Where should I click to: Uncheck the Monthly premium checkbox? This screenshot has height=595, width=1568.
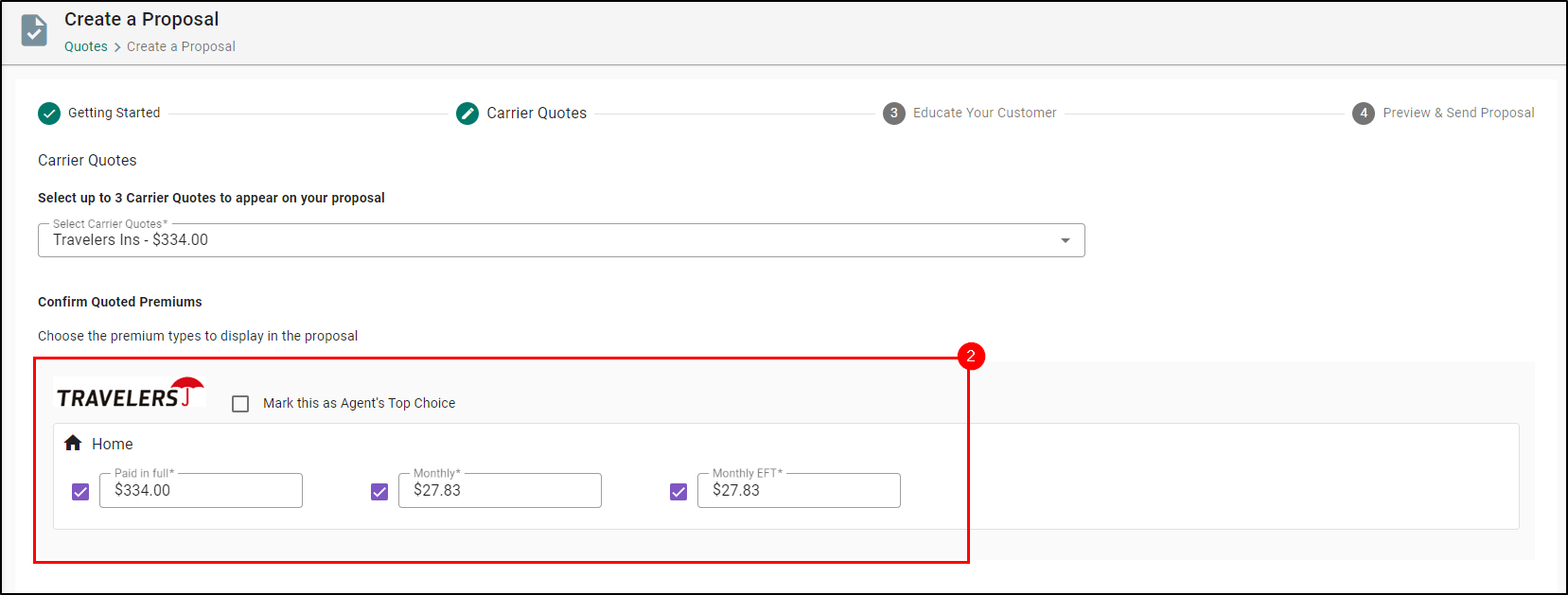pos(379,492)
